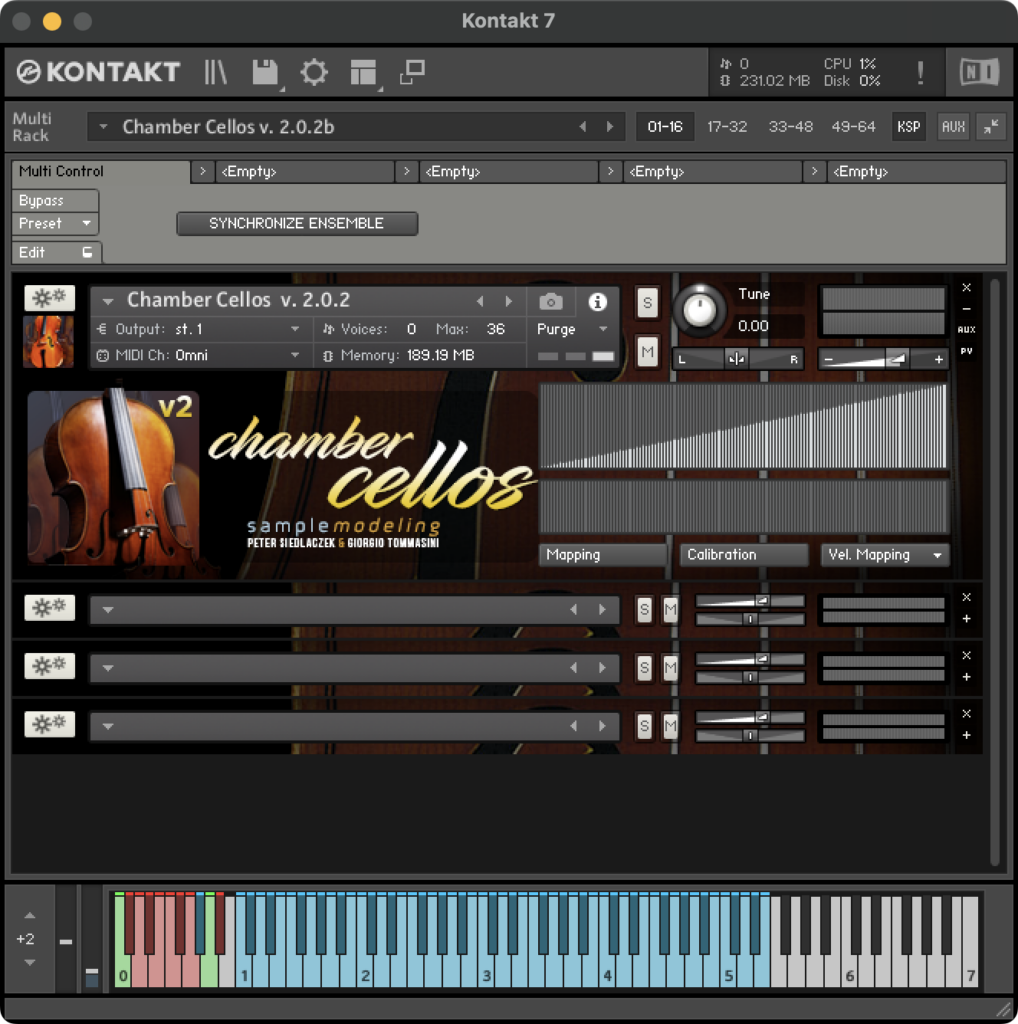Click the Native Instruments NI logo
1018x1024 pixels.
tap(979, 72)
